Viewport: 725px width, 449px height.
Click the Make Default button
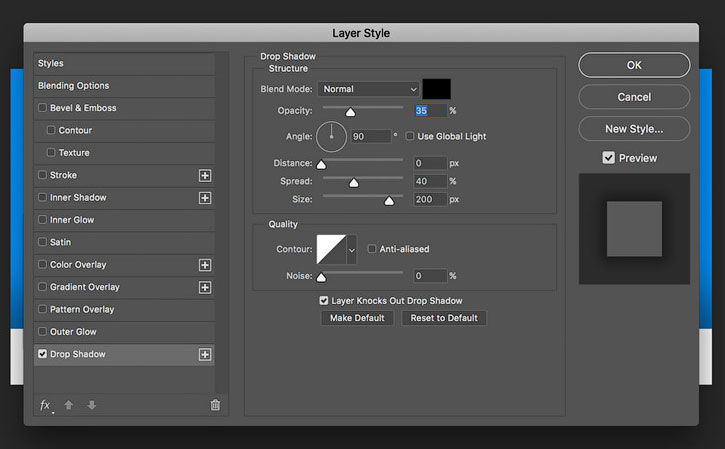click(357, 318)
